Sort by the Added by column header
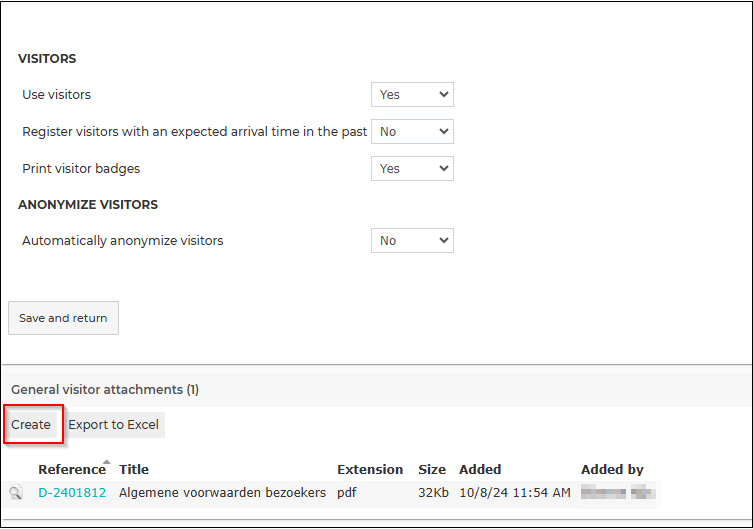This screenshot has width=753, height=529. (612, 469)
